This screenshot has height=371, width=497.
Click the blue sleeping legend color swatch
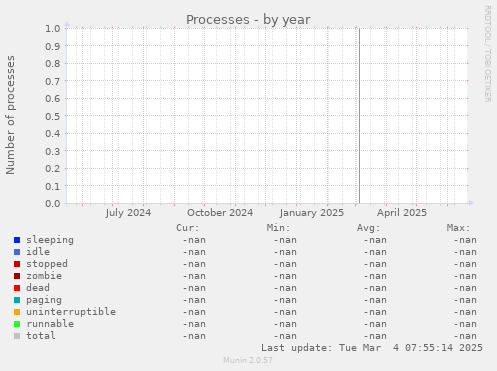17,240
